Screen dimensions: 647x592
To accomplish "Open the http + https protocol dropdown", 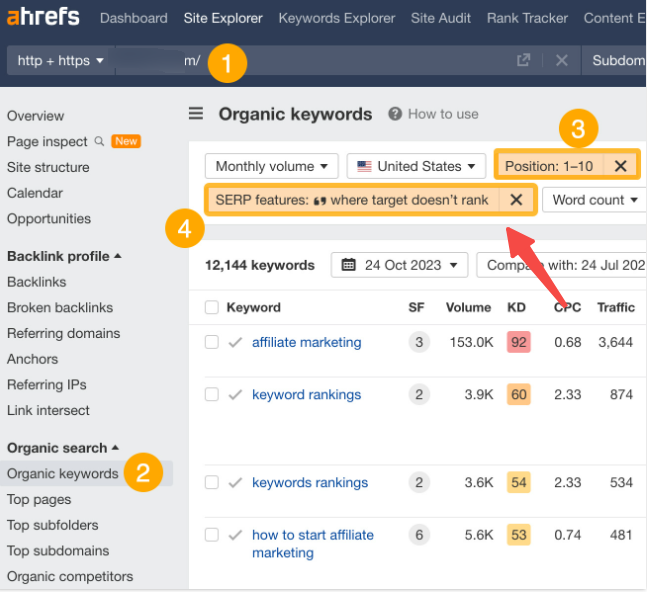I will (x=60, y=60).
